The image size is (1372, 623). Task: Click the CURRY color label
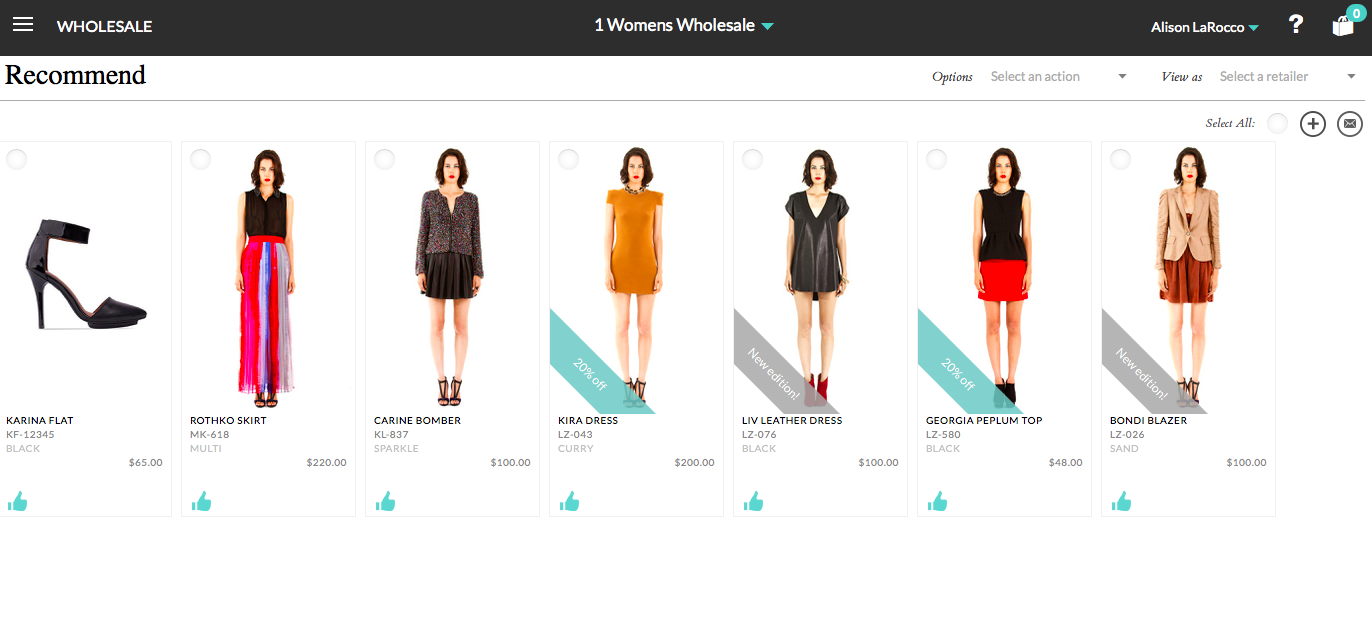tap(576, 448)
